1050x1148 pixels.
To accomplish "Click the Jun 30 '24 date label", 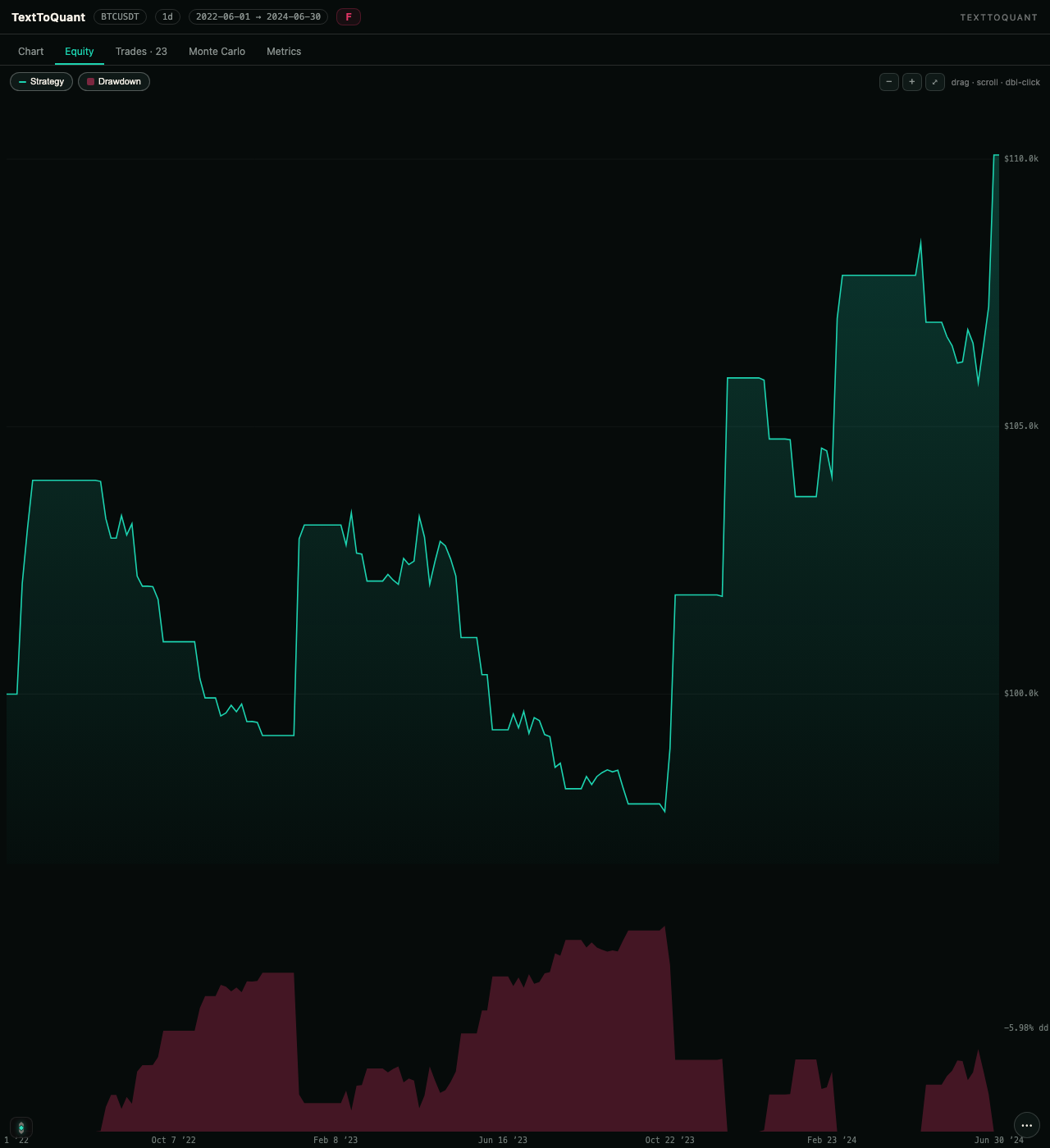I will 999,1141.
